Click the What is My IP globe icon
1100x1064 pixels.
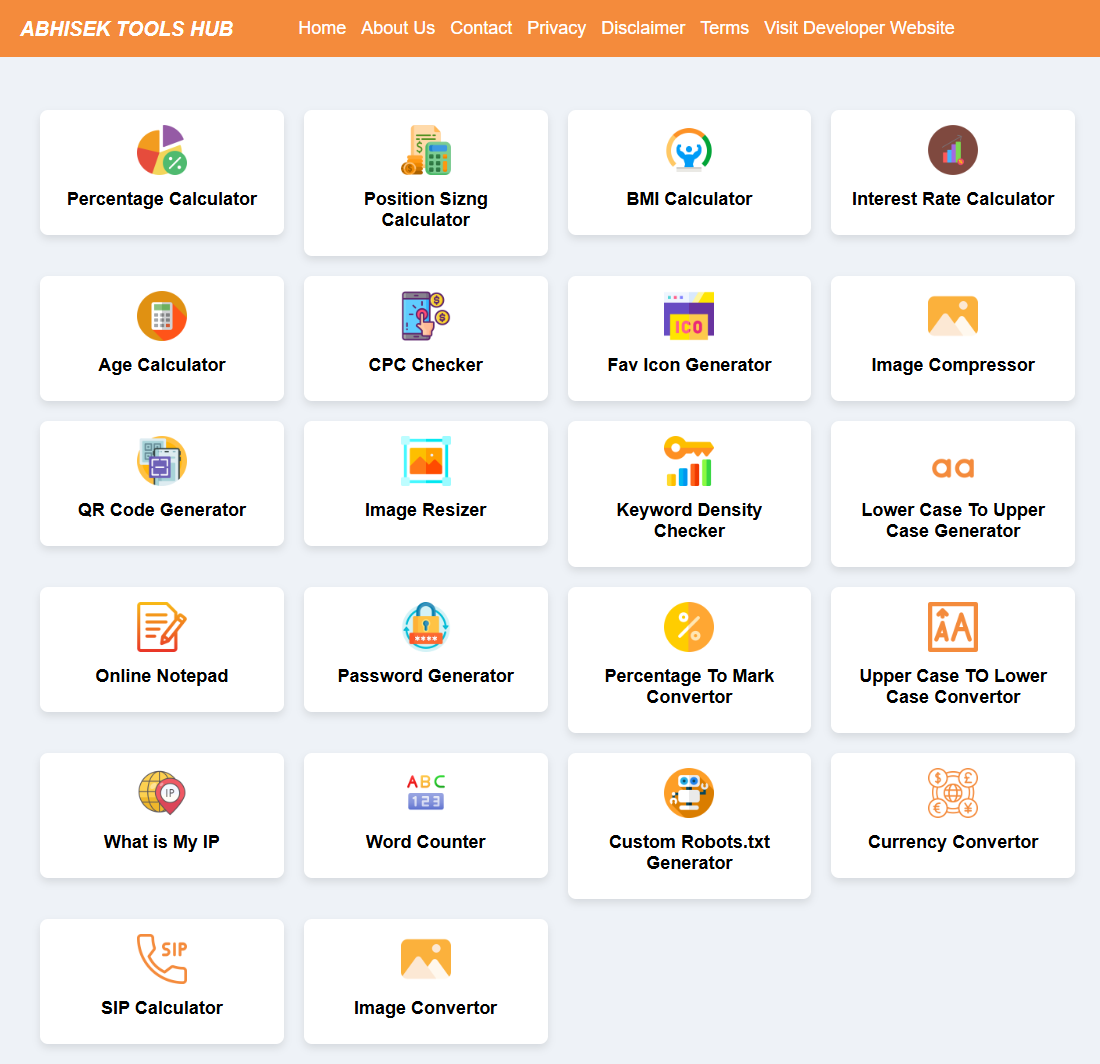[x=162, y=794]
